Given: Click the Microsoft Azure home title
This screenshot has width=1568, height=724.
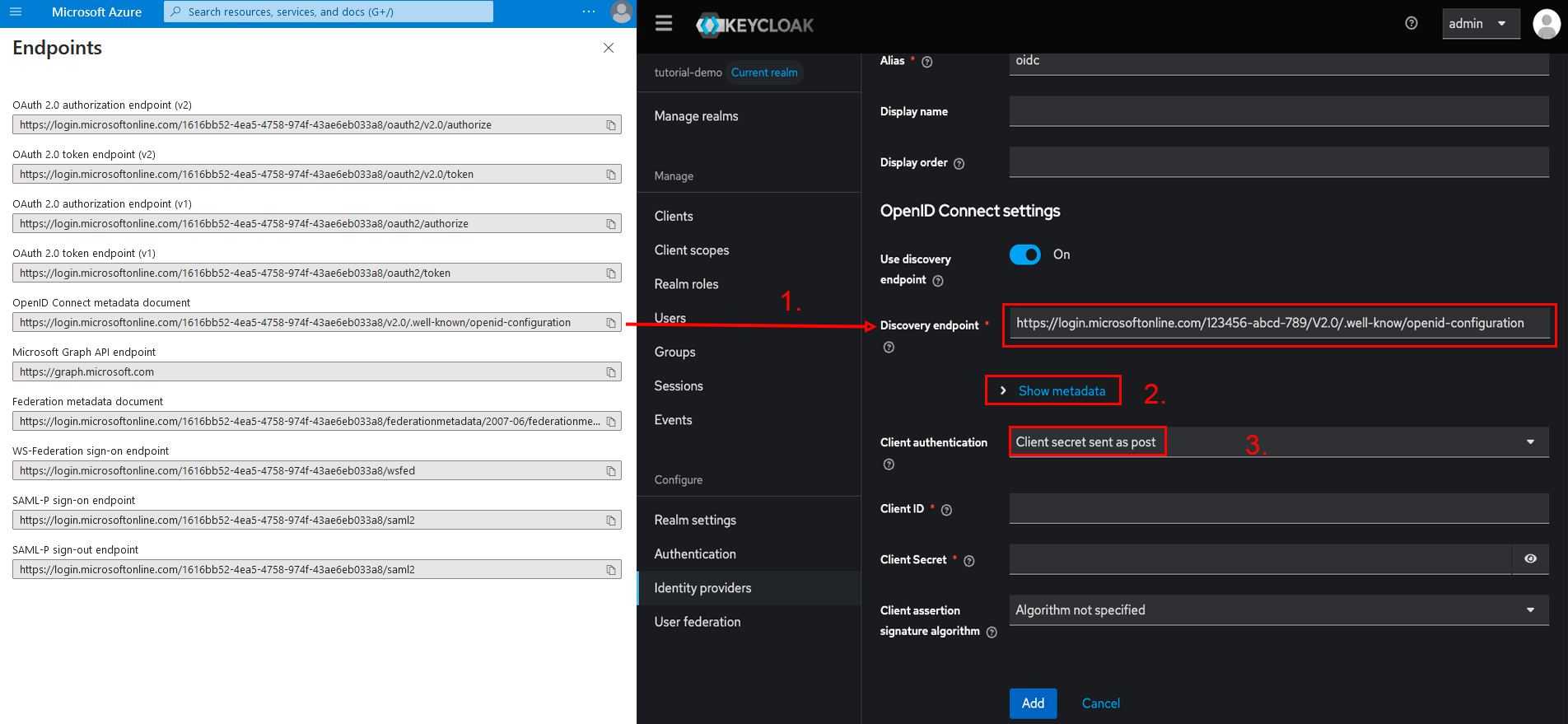Looking at the screenshot, I should [x=96, y=12].
